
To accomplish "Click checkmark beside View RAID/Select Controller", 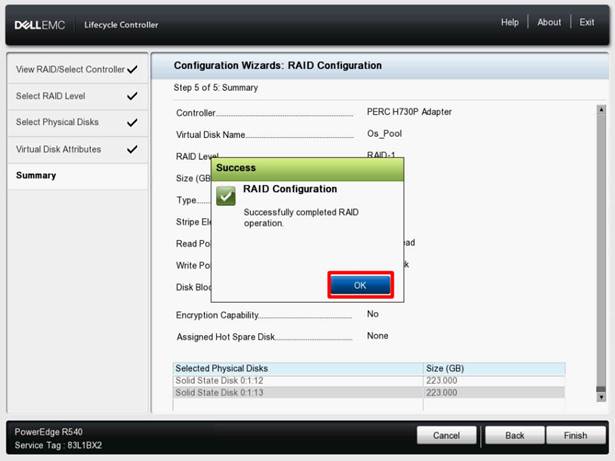I will tap(133, 69).
